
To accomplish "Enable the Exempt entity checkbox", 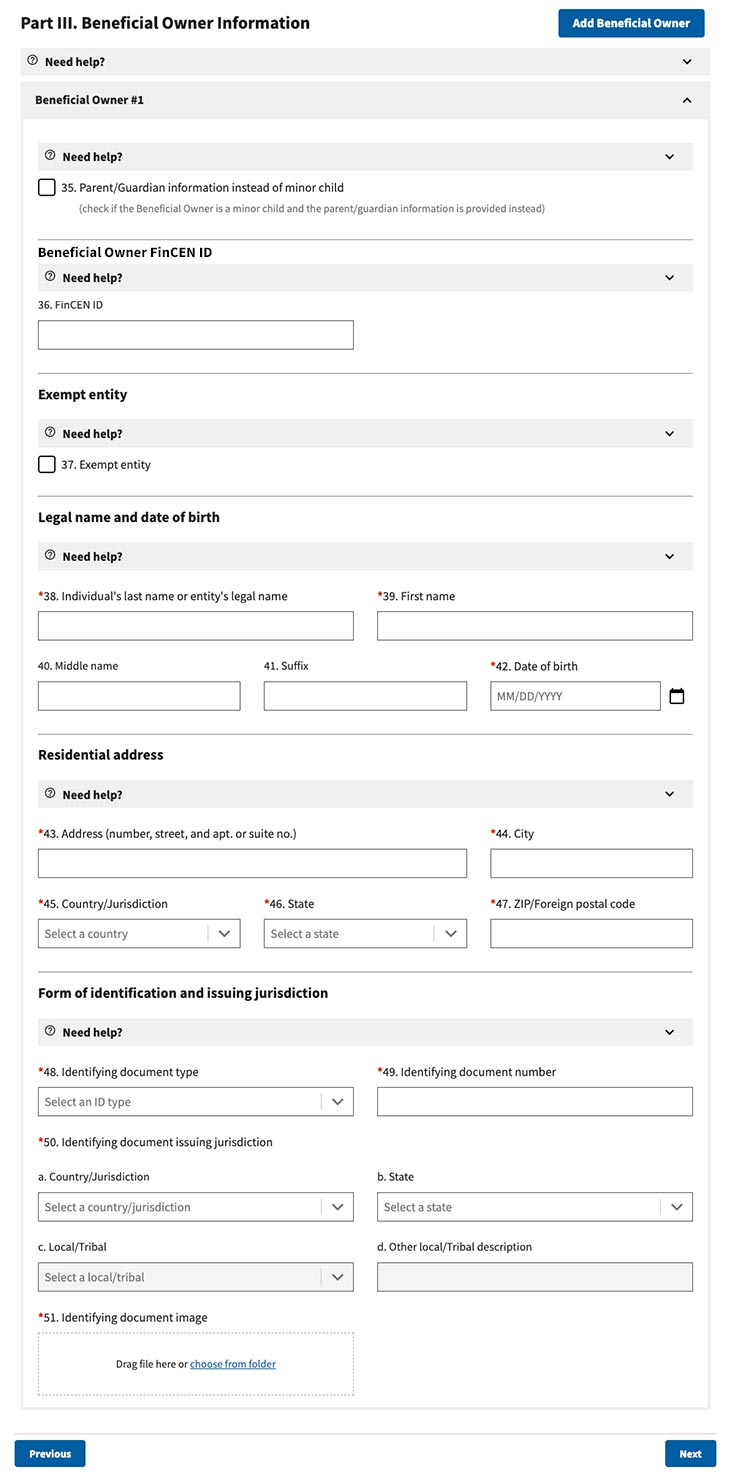I will pyautogui.click(x=46, y=464).
